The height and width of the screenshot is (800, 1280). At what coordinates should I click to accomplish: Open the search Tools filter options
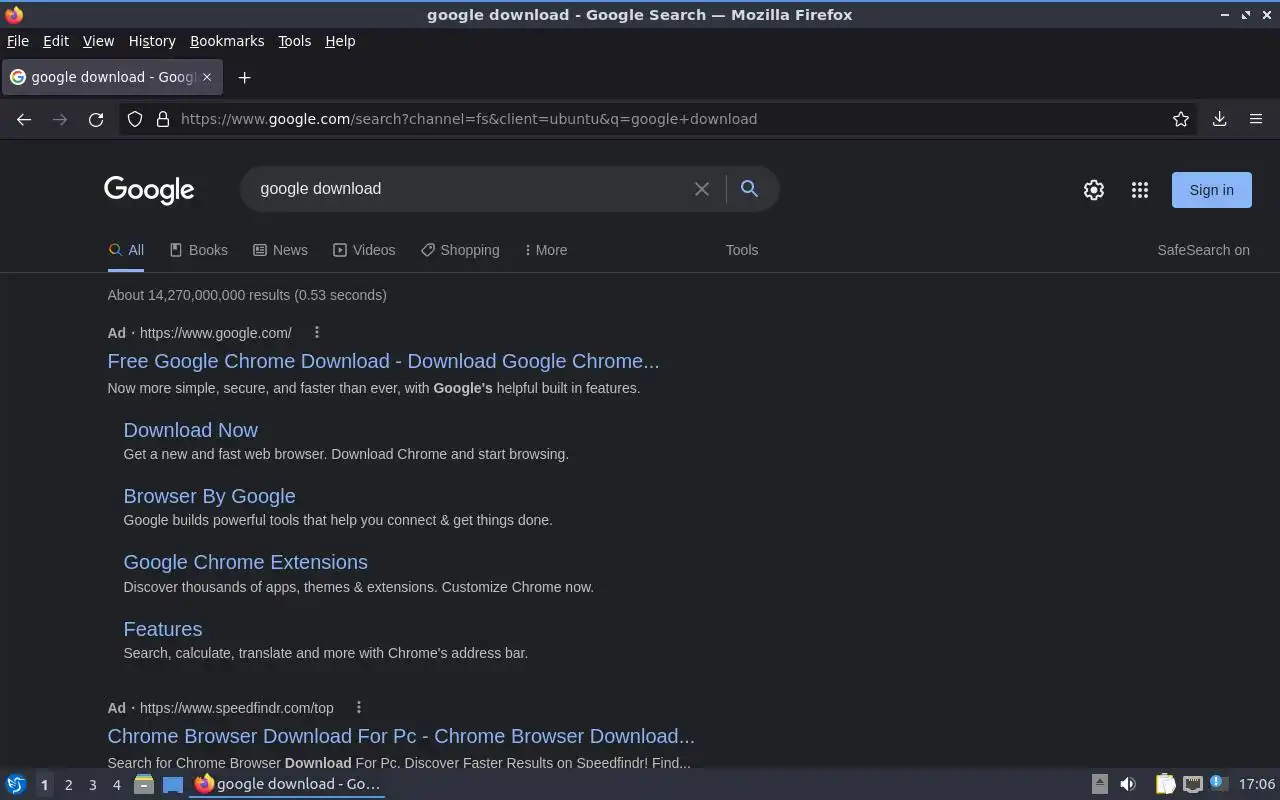(742, 250)
